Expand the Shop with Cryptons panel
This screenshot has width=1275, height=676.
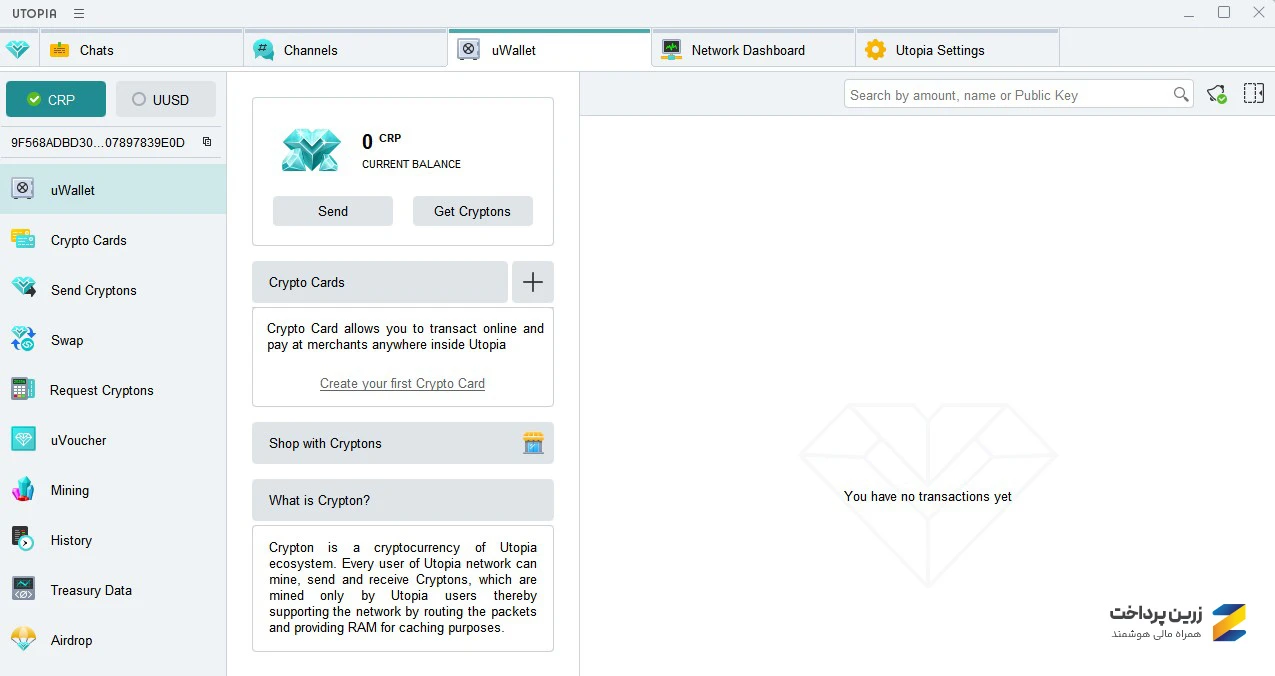coord(402,443)
